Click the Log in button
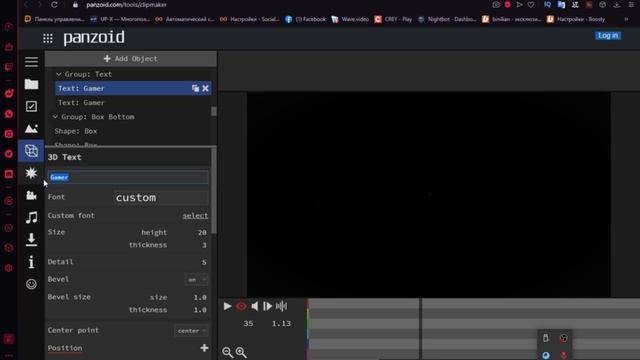 click(x=608, y=36)
